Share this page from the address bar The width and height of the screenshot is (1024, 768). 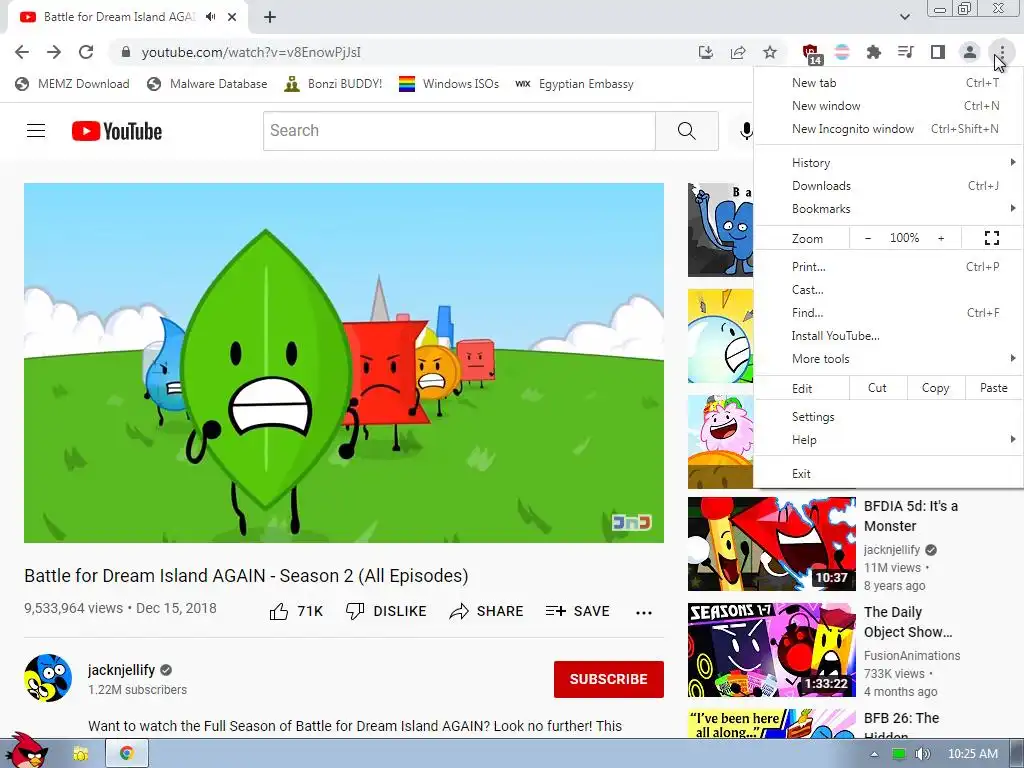coord(738,52)
